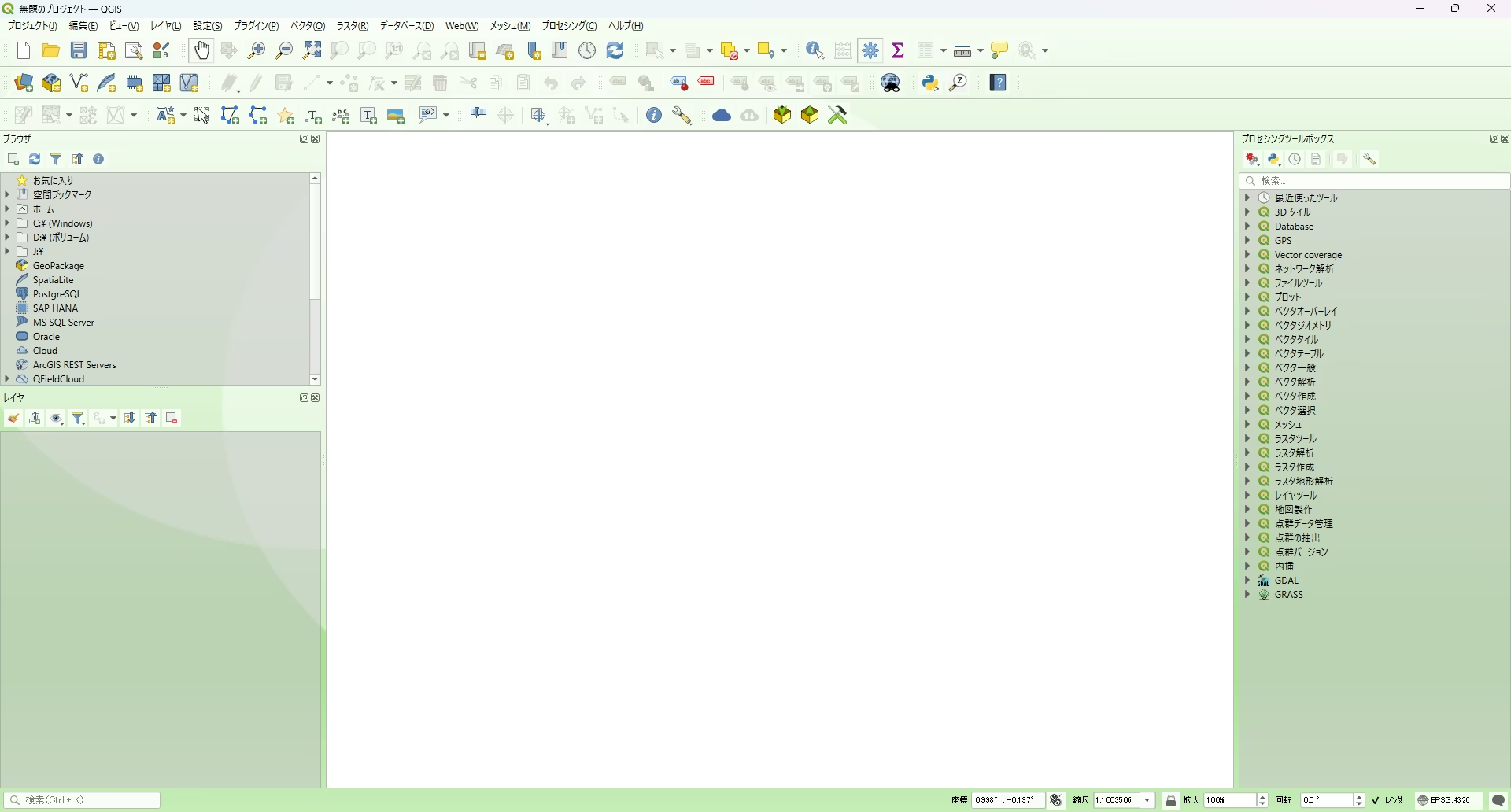Viewport: 1511px width, 812px height.
Task: Expand the 空間ブックマーク node
Action: click(x=7, y=194)
